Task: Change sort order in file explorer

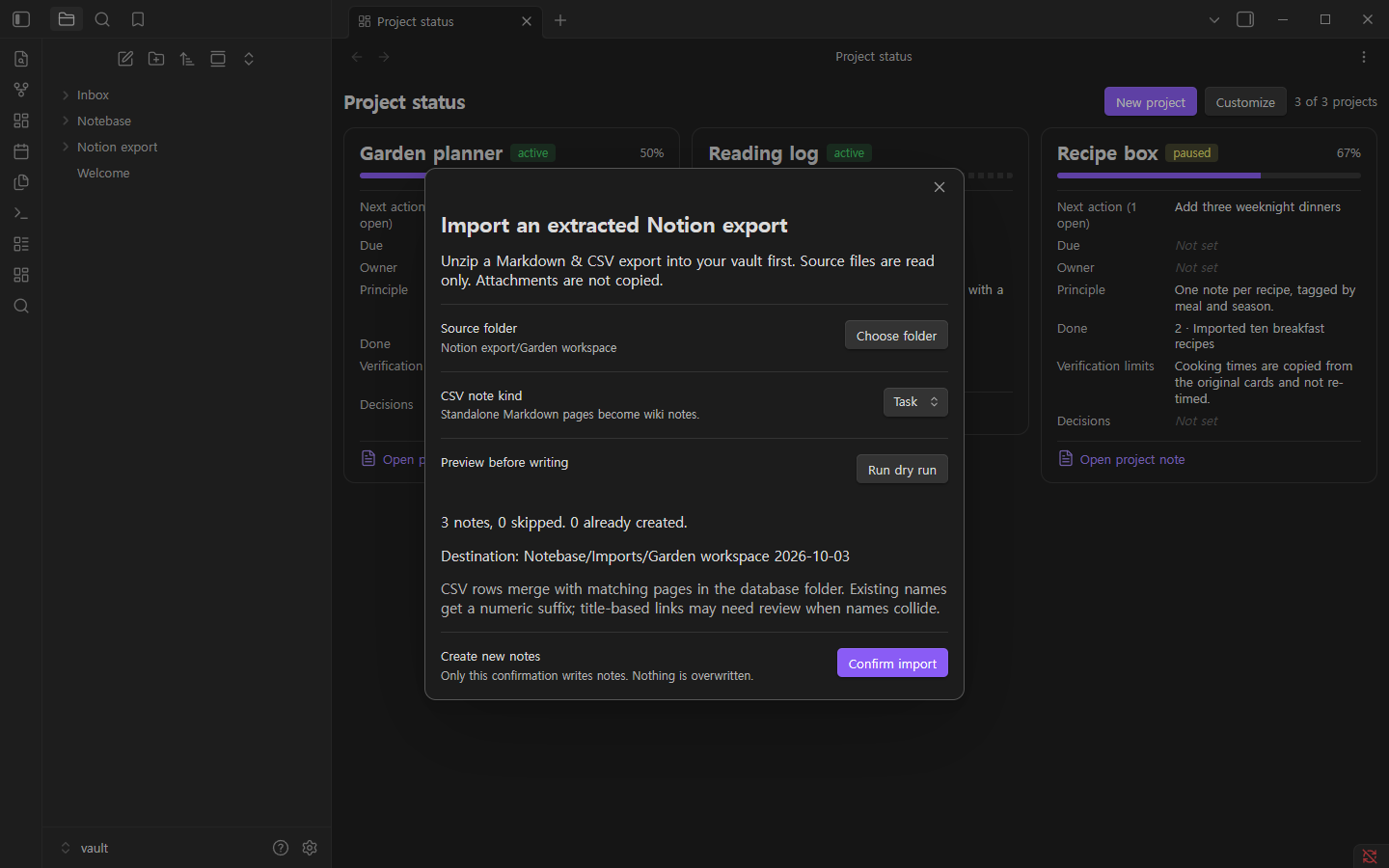Action: click(x=187, y=59)
